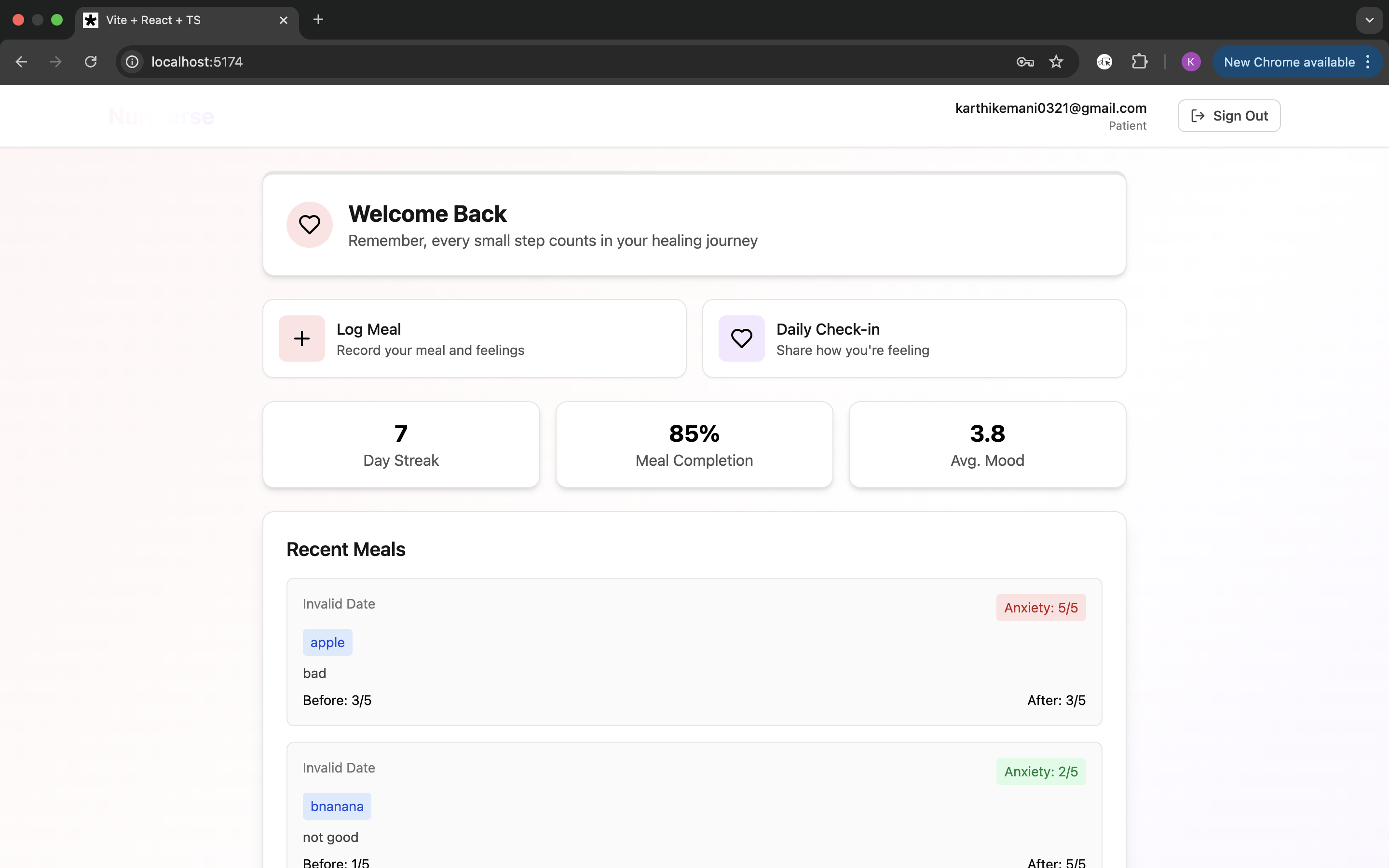The width and height of the screenshot is (1389, 868).
Task: Open a new browser tab
Action: (318, 20)
